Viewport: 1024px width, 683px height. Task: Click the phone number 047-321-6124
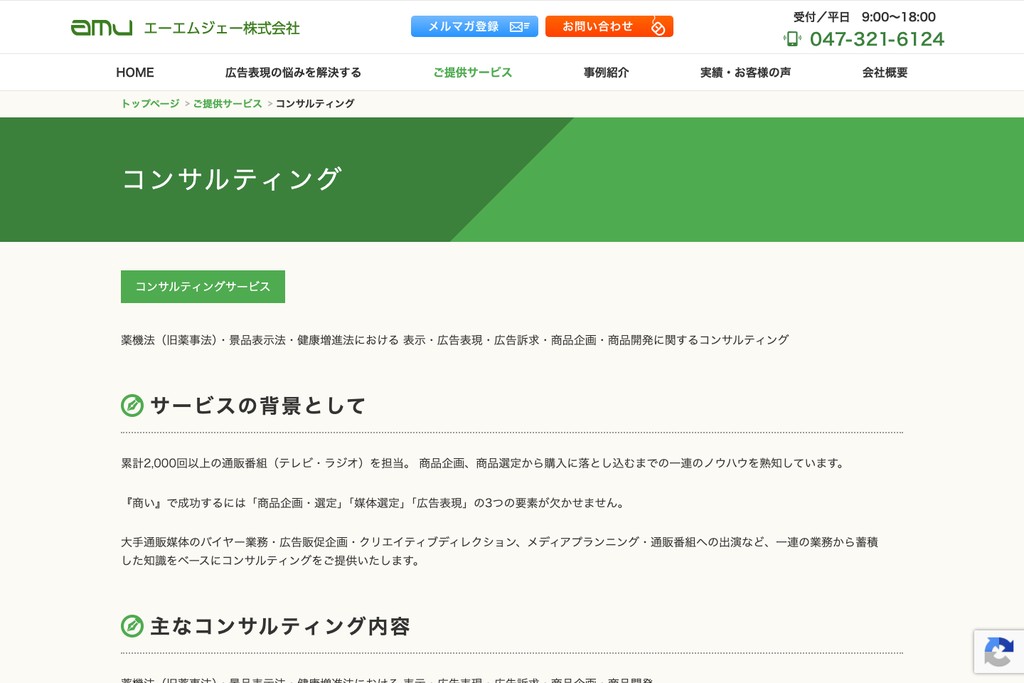pyautogui.click(x=876, y=39)
